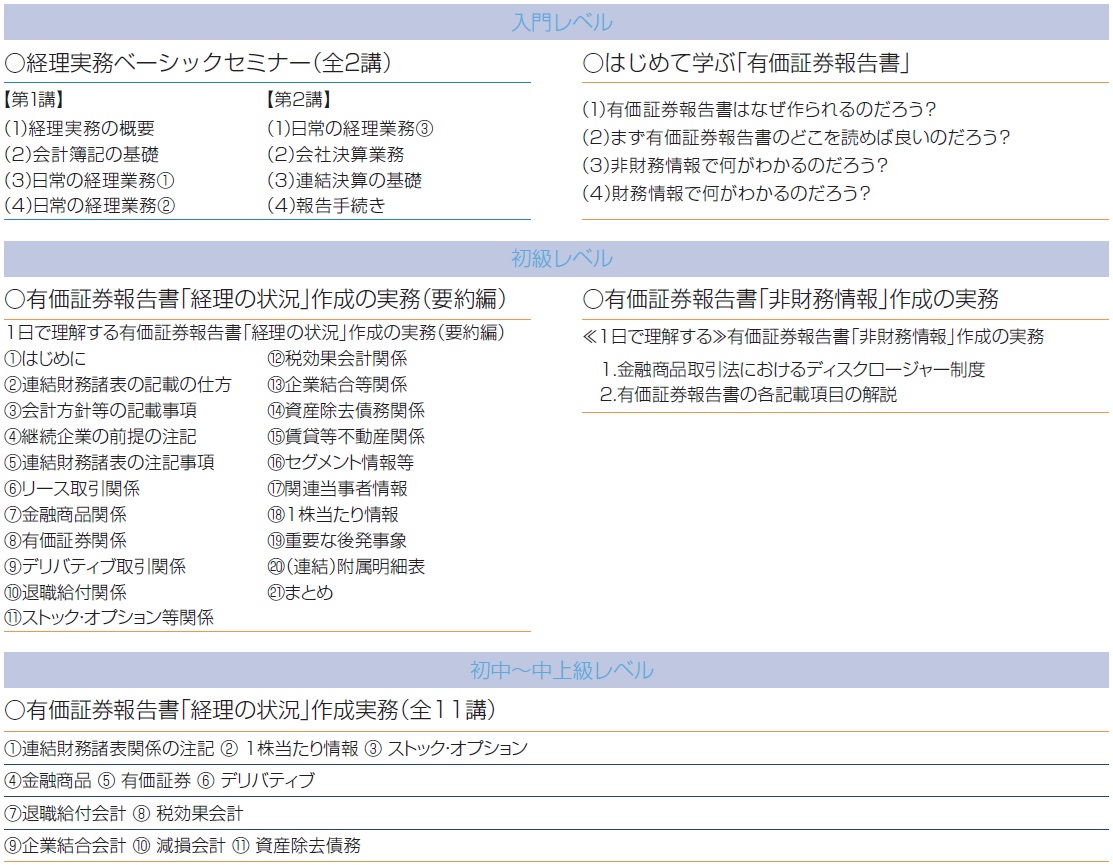The image size is (1113, 865).
Task: Select ⑧有価証券関係
Action: 65,541
